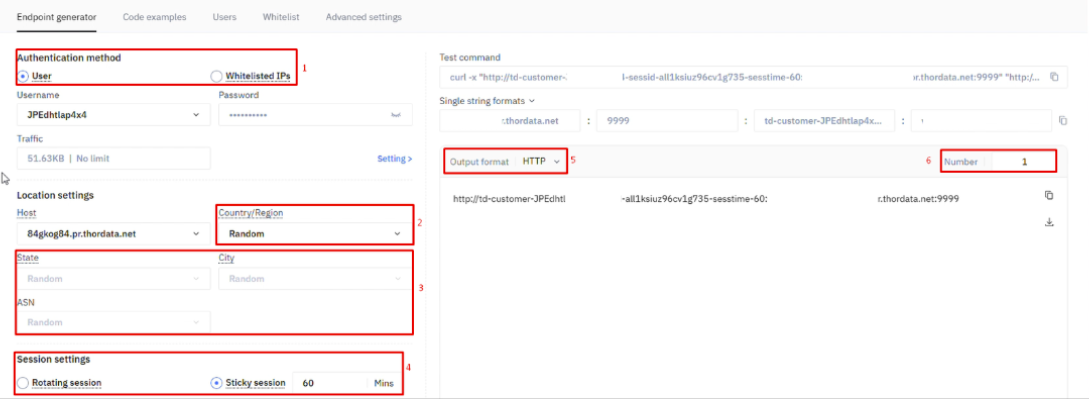Click the Test command curl field
This screenshot has width=1091, height=399.
coord(752,77)
